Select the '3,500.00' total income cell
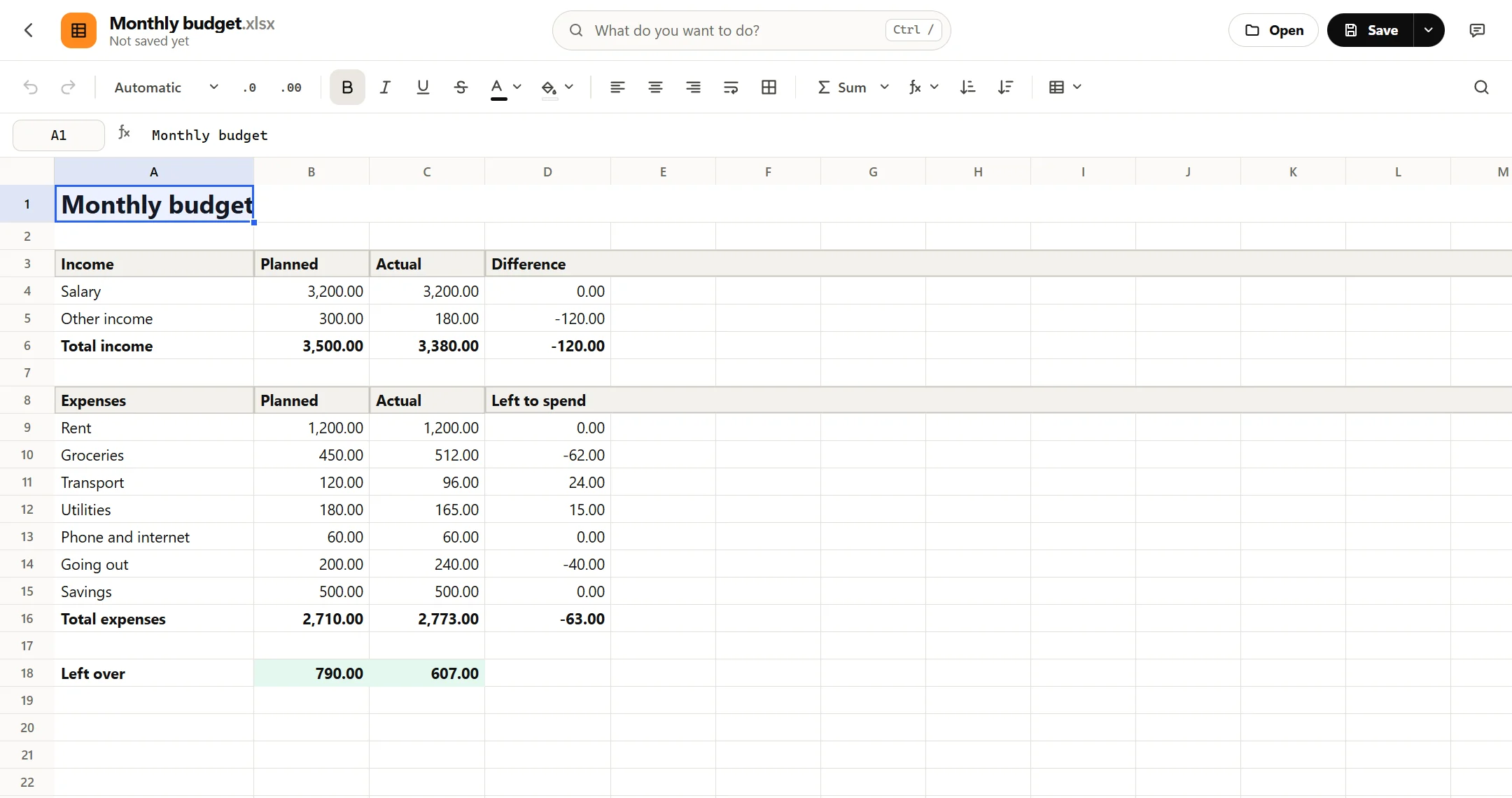 [311, 346]
